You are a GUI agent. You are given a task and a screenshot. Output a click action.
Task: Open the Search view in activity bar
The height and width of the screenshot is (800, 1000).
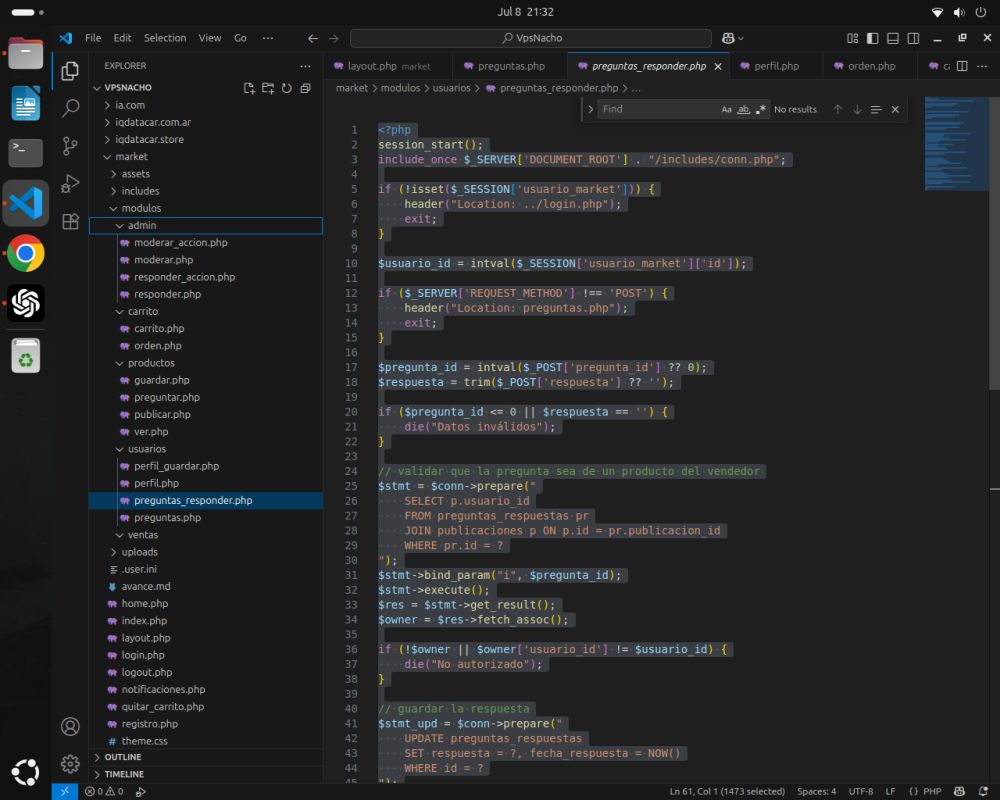click(x=70, y=108)
